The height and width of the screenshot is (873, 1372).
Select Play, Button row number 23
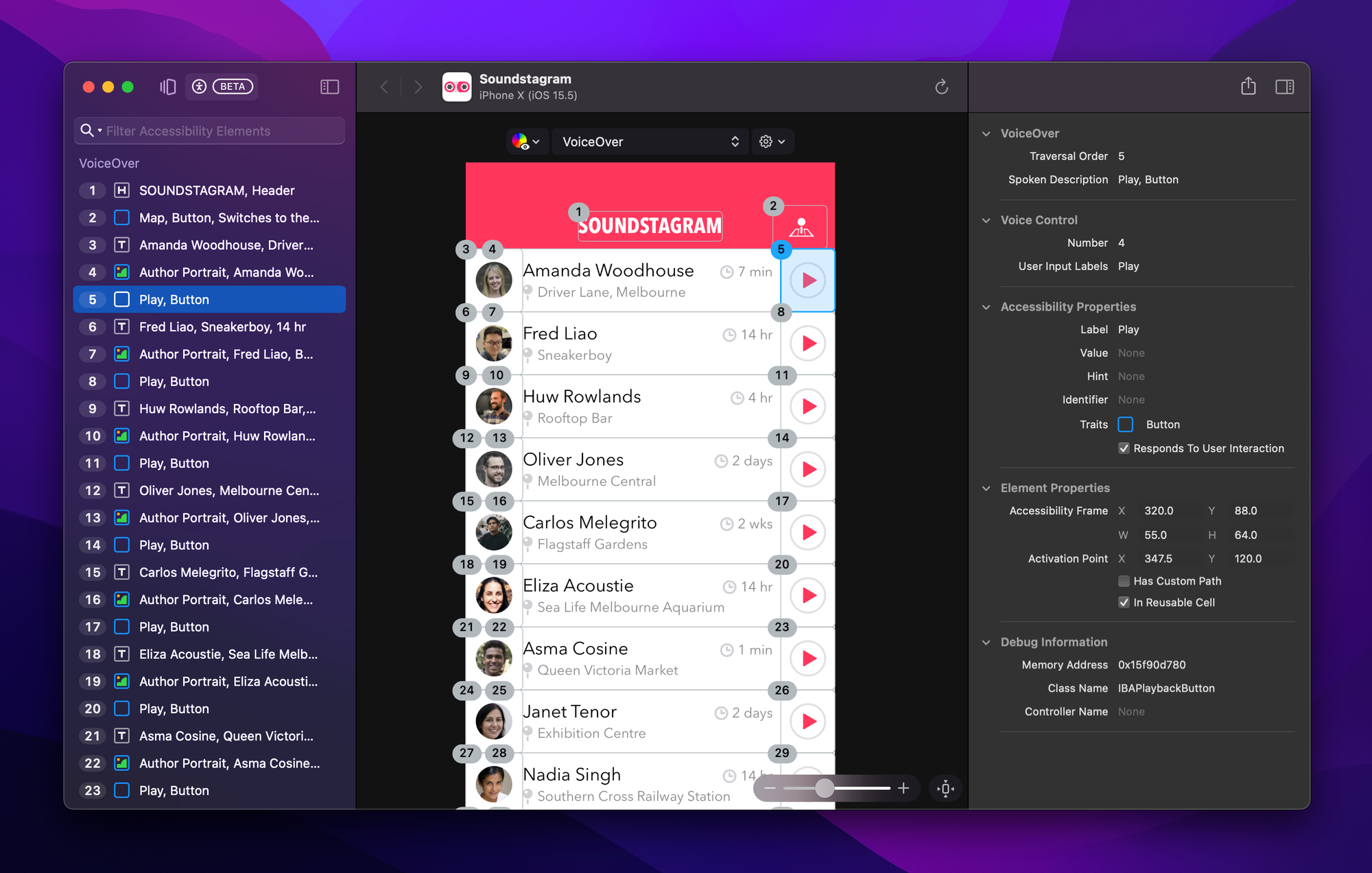(x=209, y=791)
